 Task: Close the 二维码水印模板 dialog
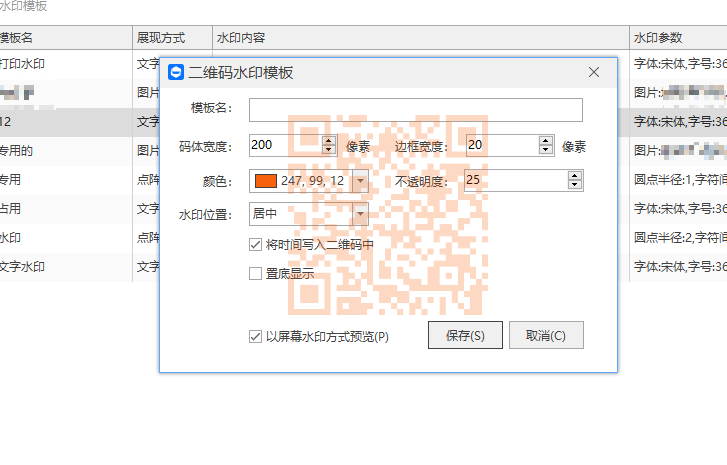594,72
